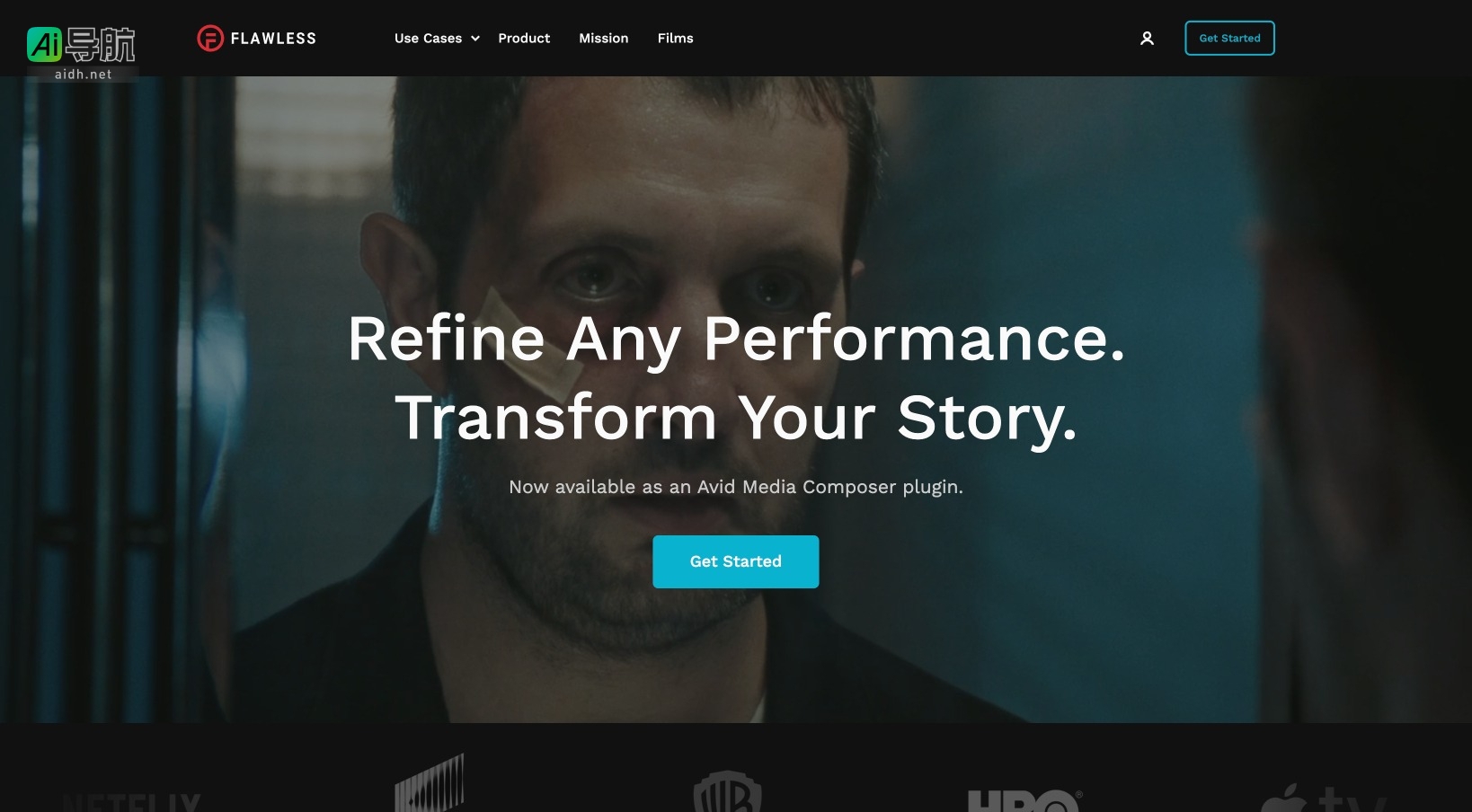Click the FLAWLESS wordmark text

coord(273,39)
